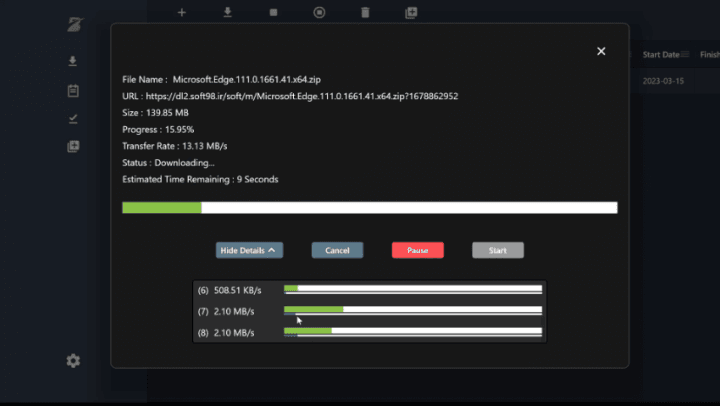Click the add new download plus icon

182,12
